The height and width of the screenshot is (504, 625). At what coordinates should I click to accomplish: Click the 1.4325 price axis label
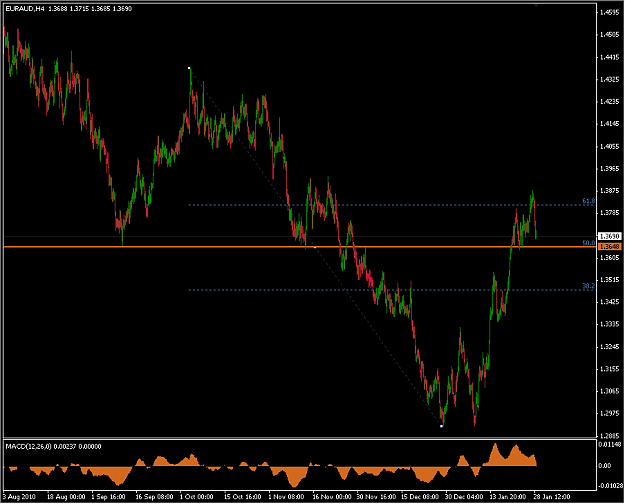pyautogui.click(x=610, y=80)
